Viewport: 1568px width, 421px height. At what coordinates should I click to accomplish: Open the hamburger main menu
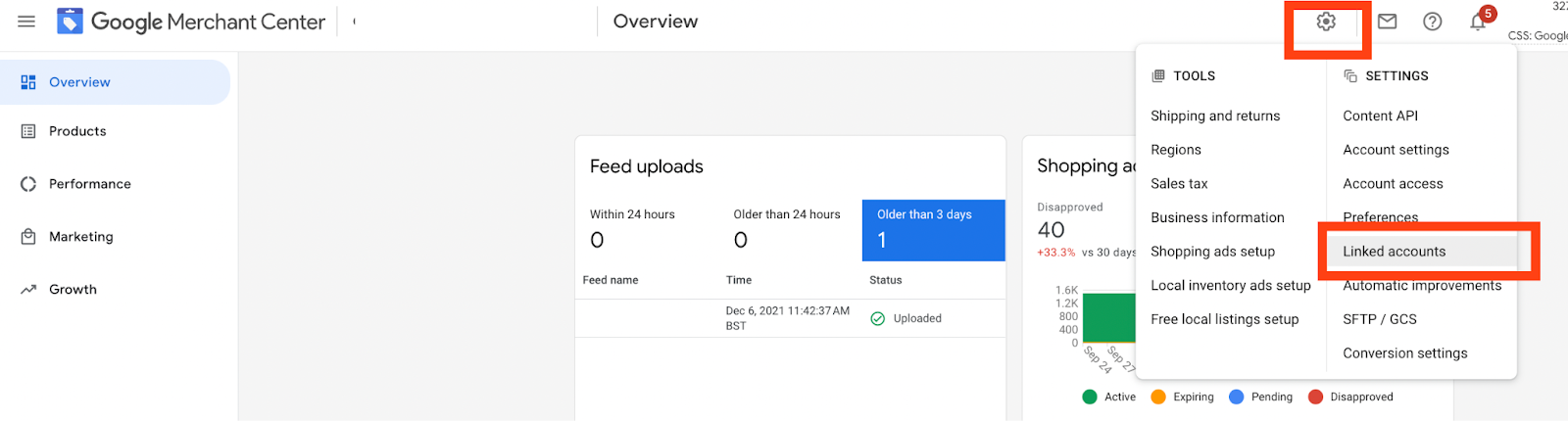26,22
